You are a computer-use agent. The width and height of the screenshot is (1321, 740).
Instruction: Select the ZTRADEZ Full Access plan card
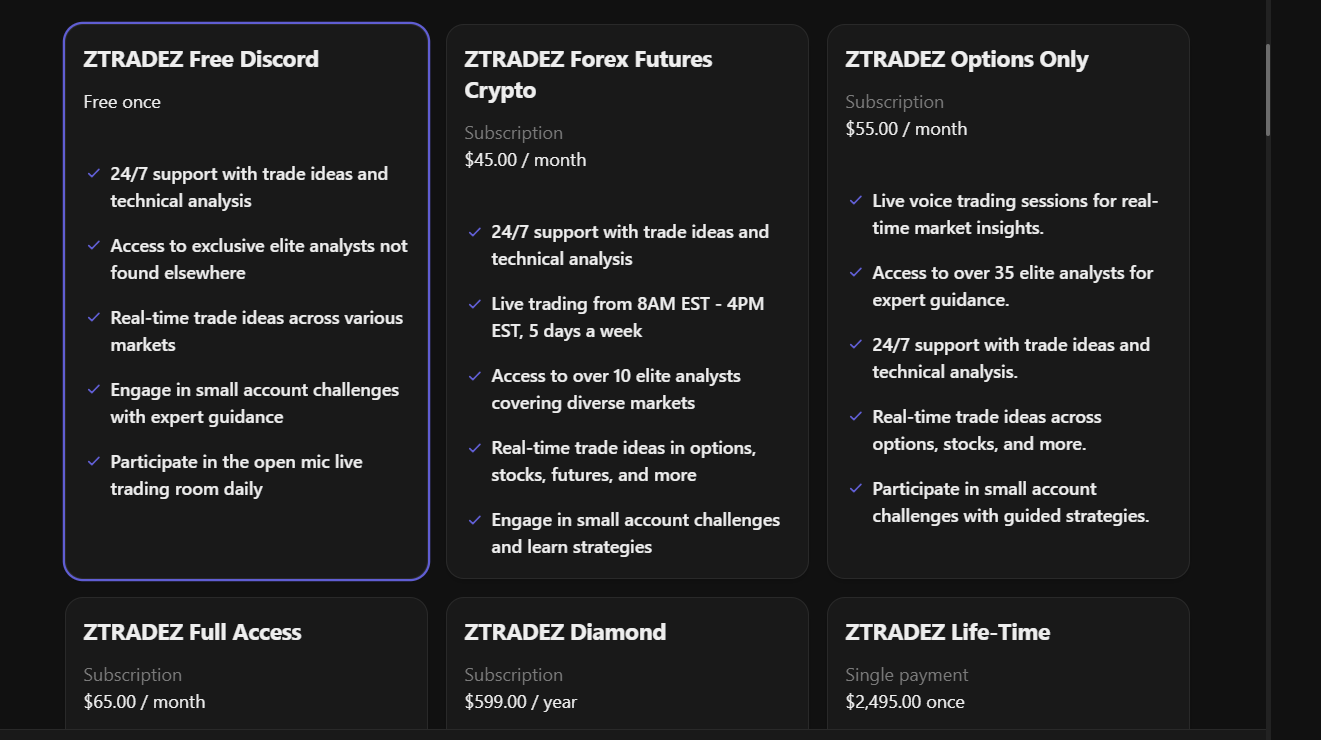(x=246, y=665)
